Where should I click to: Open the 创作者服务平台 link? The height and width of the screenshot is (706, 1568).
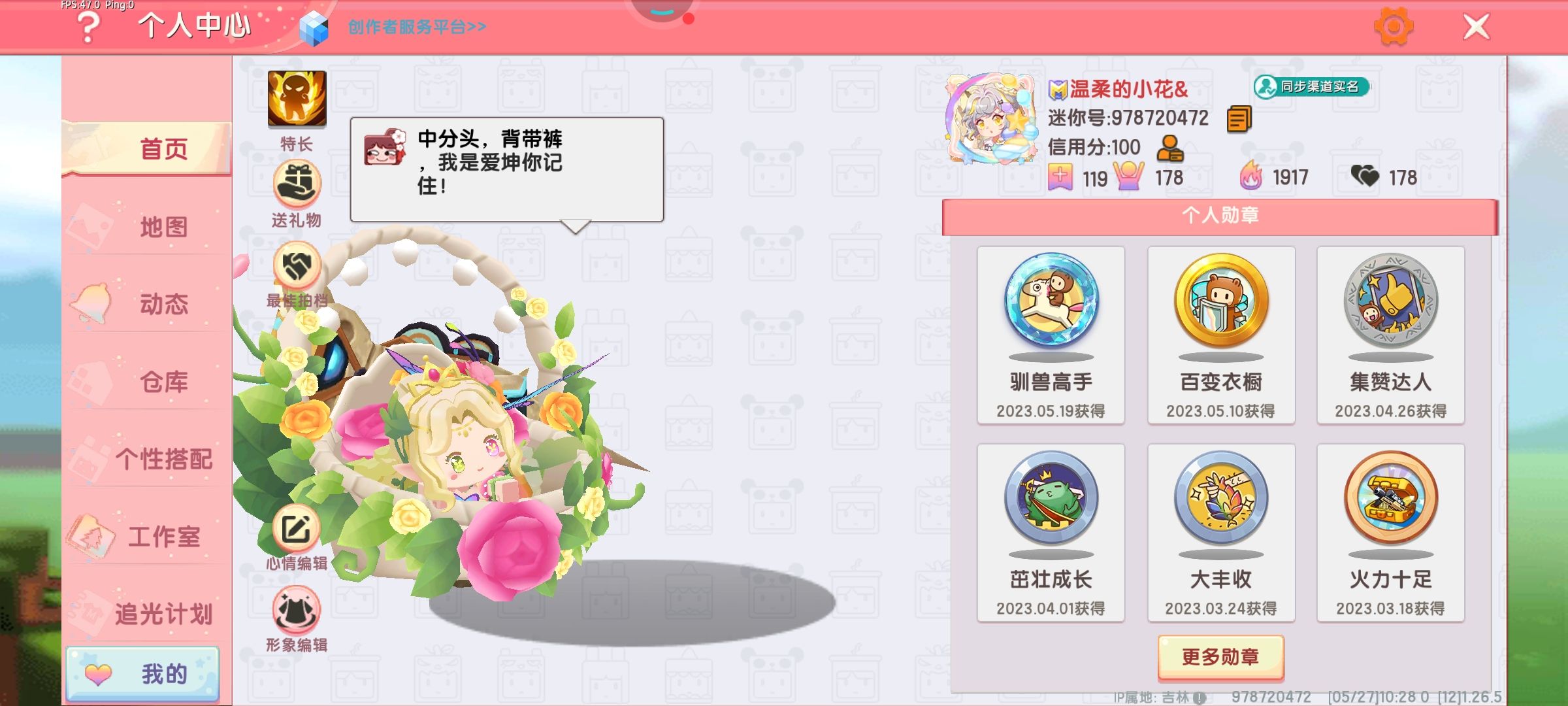[417, 27]
